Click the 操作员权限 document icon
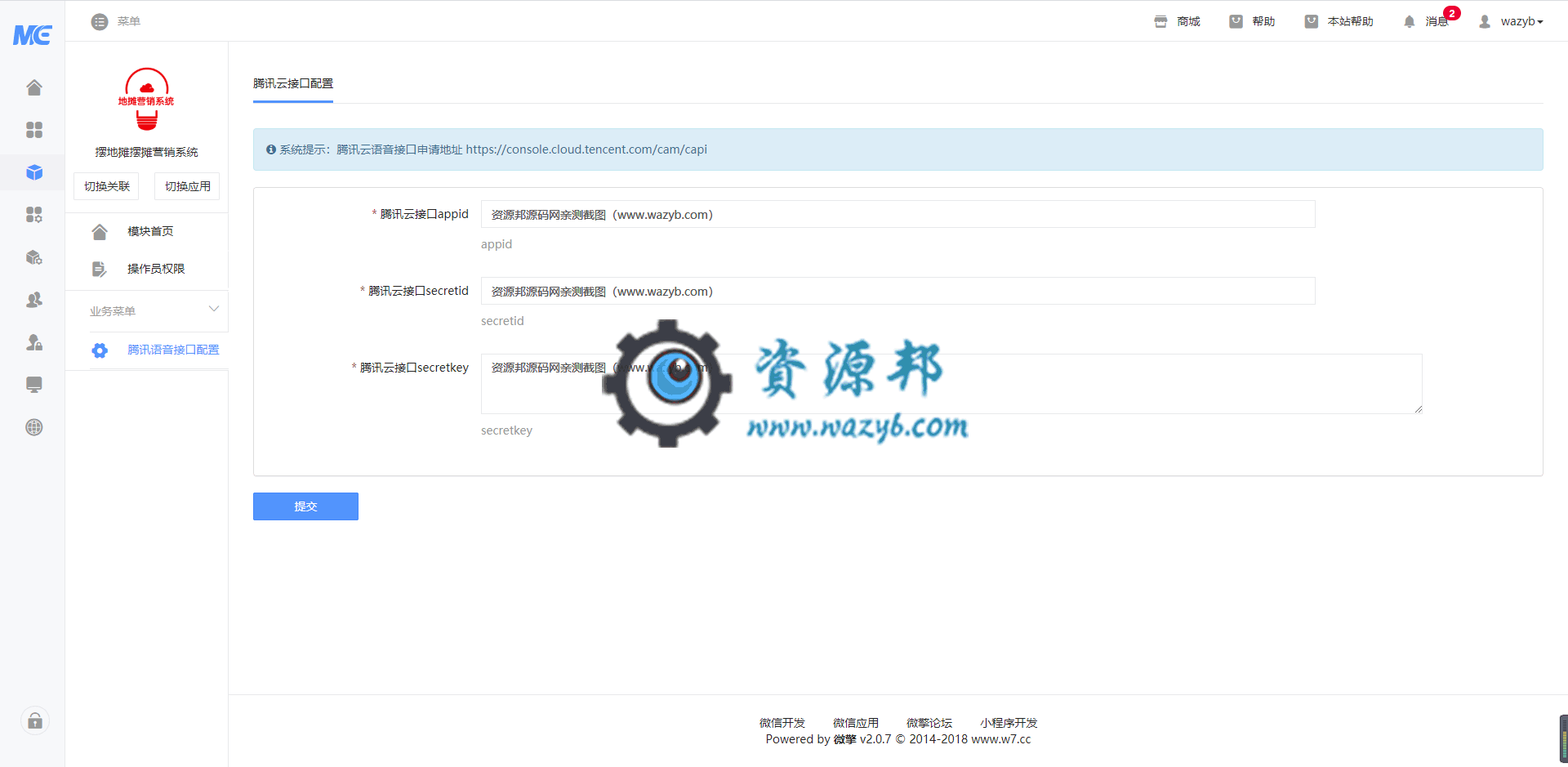 pyautogui.click(x=100, y=270)
